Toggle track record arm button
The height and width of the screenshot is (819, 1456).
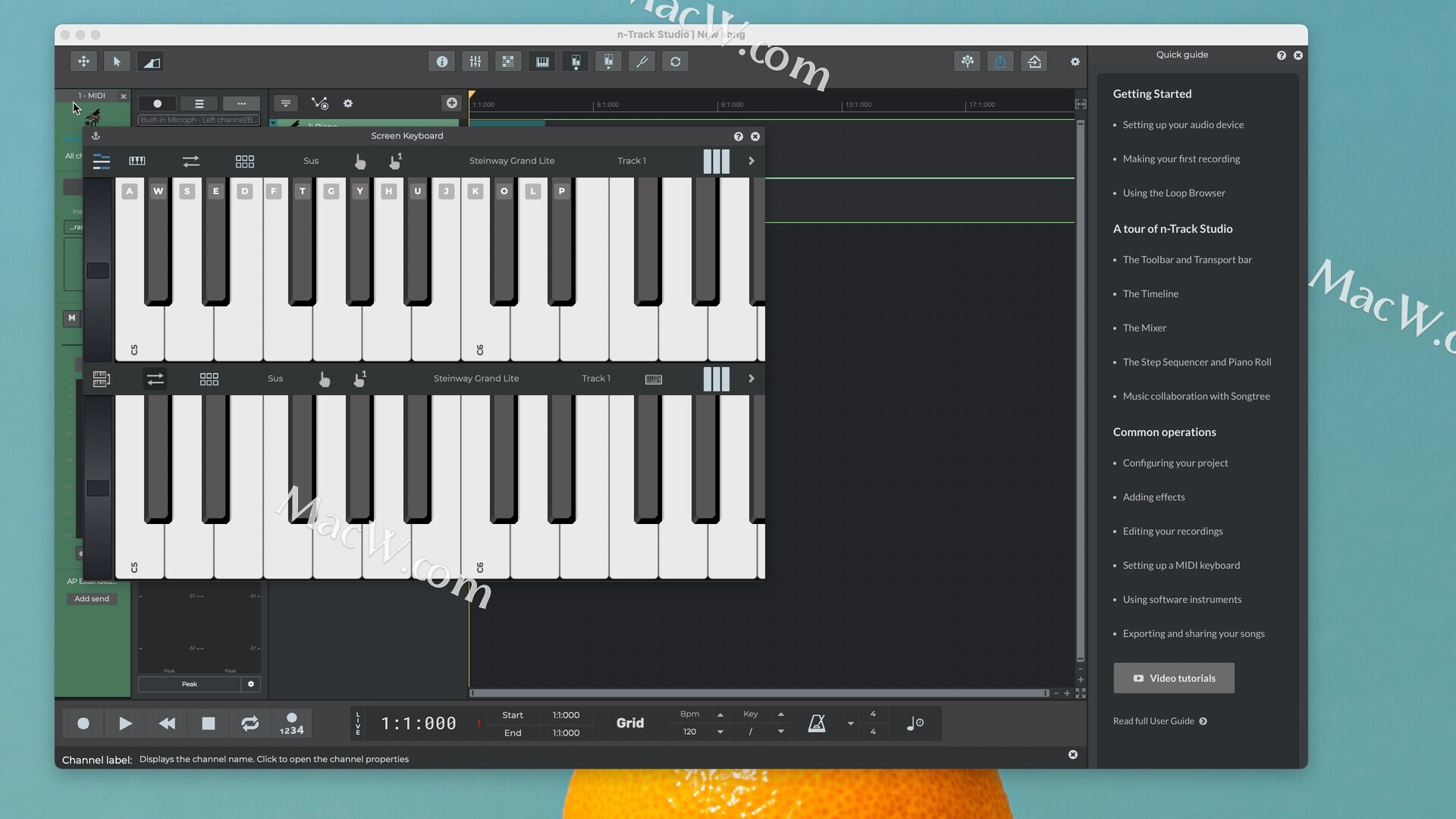pyautogui.click(x=157, y=103)
